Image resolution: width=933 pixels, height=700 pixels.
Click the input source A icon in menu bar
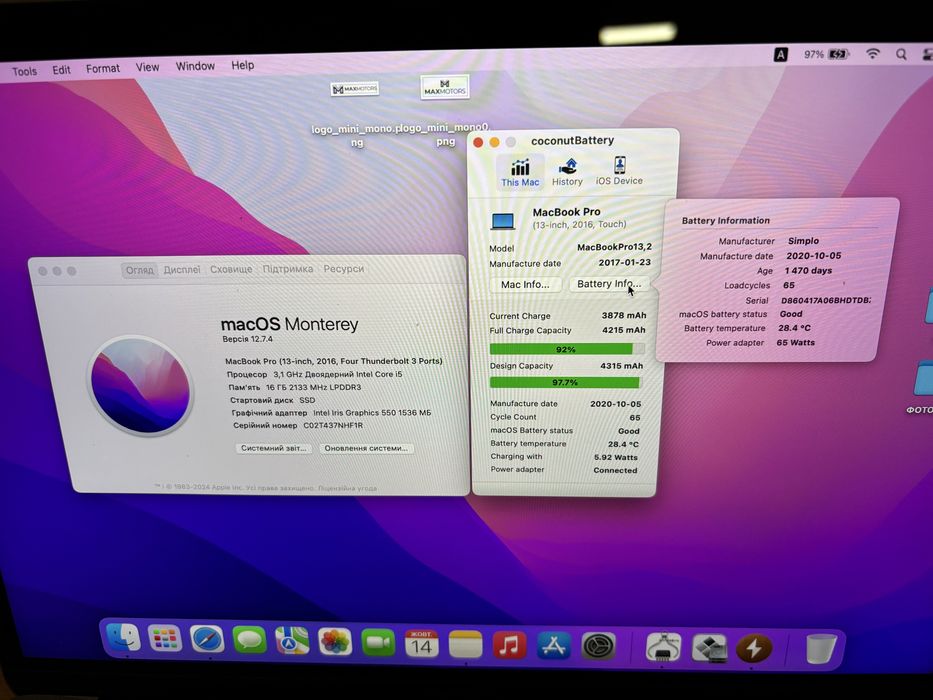[x=781, y=55]
